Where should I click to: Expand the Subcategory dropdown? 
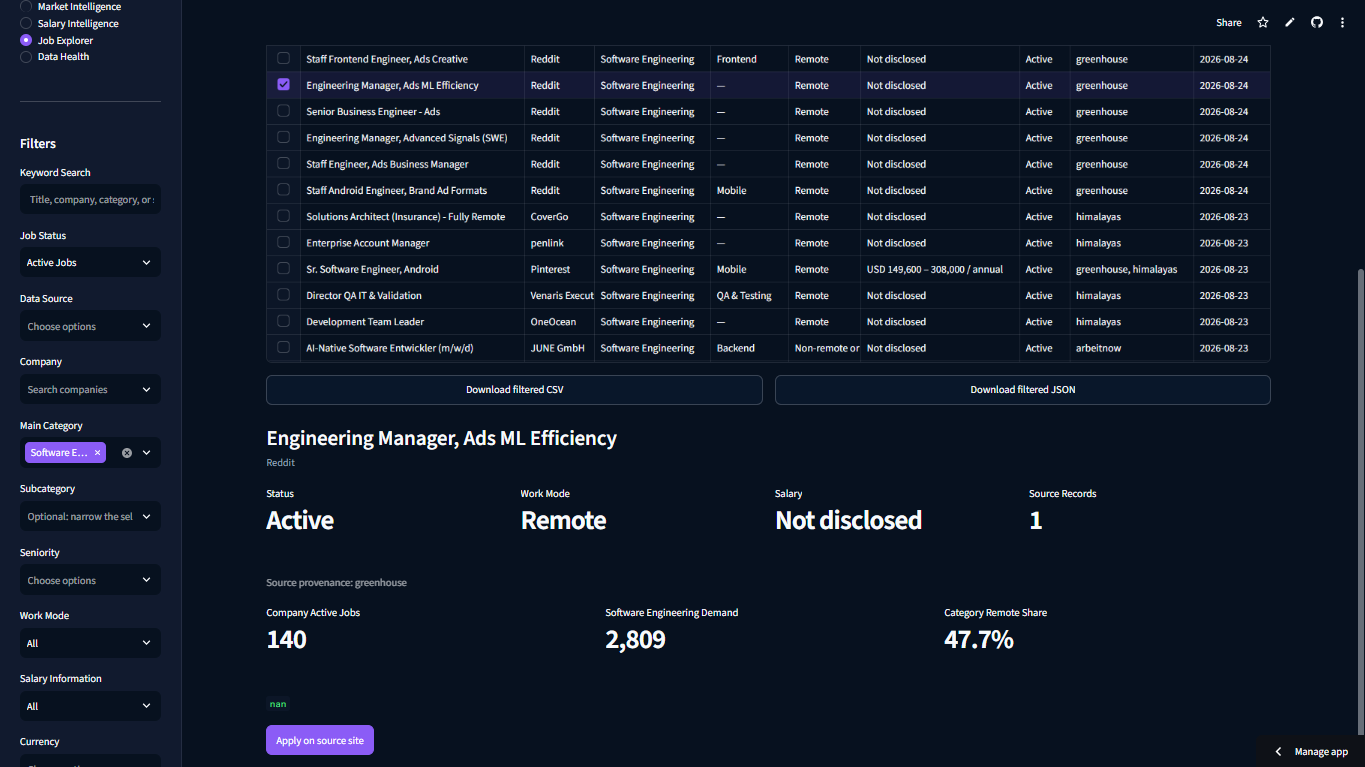click(90, 516)
